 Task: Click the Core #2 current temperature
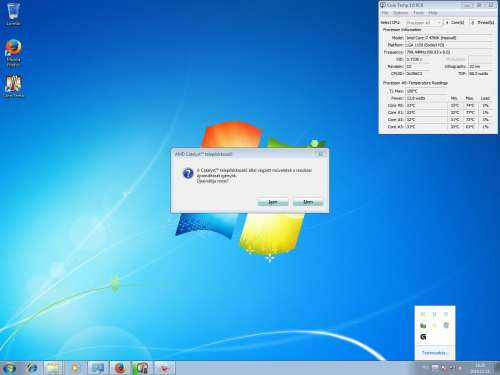pos(426,120)
